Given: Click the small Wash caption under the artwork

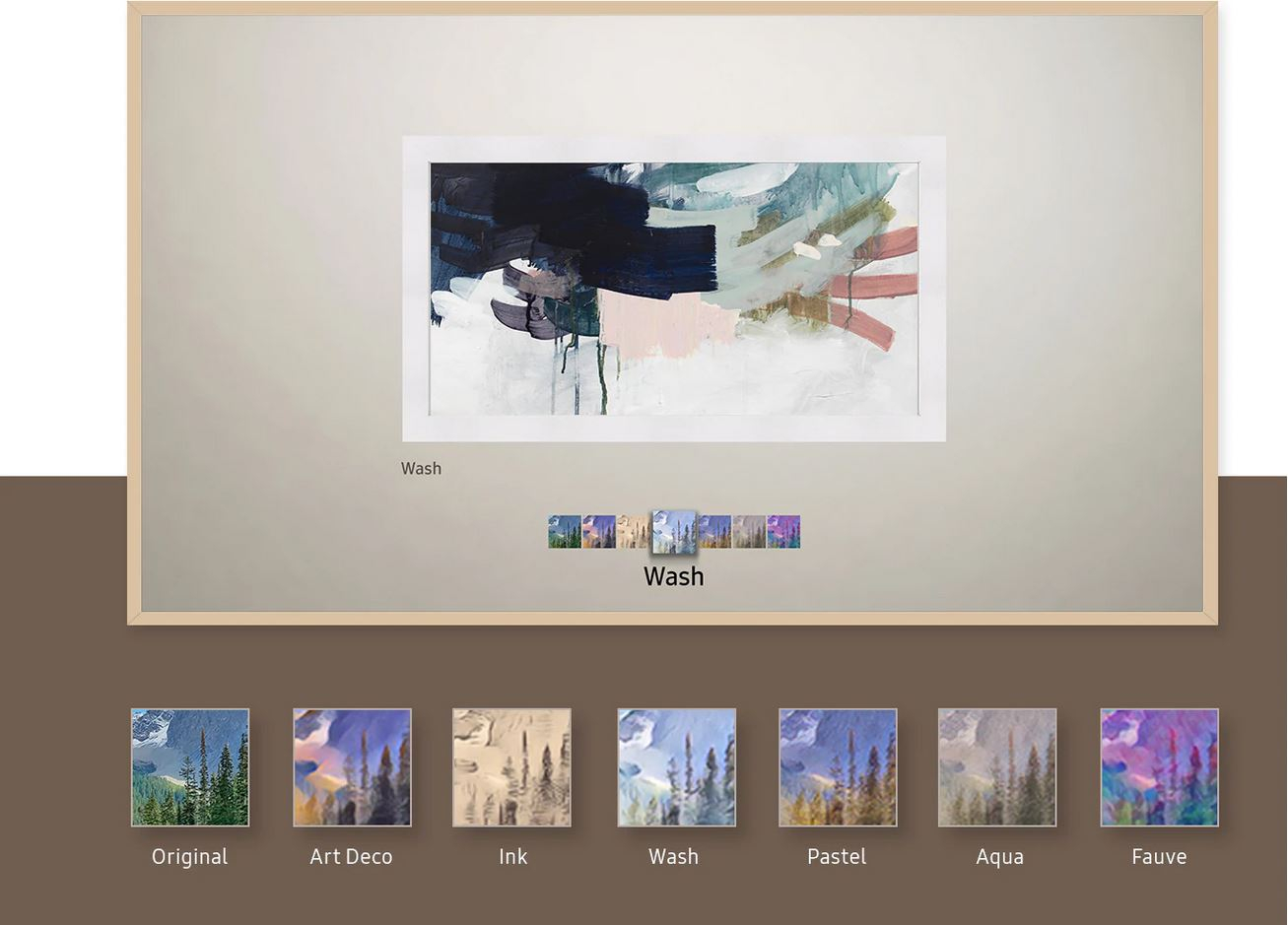Looking at the screenshot, I should (421, 469).
